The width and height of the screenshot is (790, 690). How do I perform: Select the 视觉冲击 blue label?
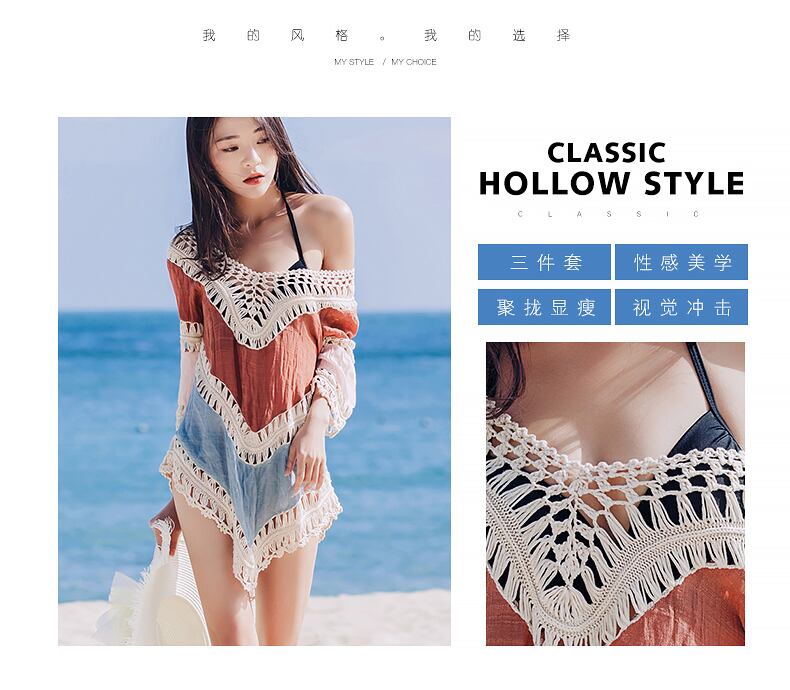(x=681, y=307)
